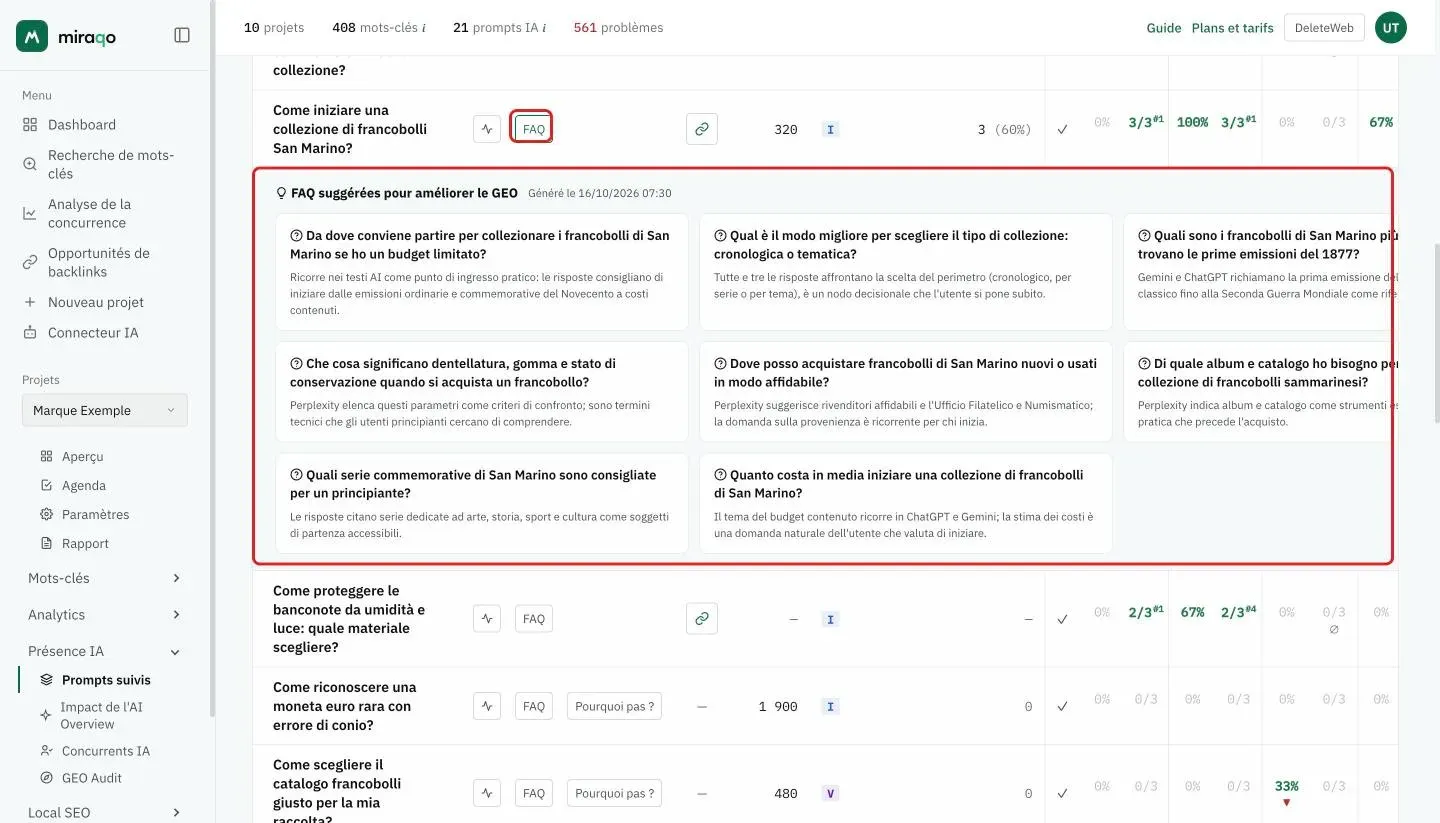Image resolution: width=1440 pixels, height=823 pixels.
Task: Click the 561 problèmes counter
Action: (618, 28)
